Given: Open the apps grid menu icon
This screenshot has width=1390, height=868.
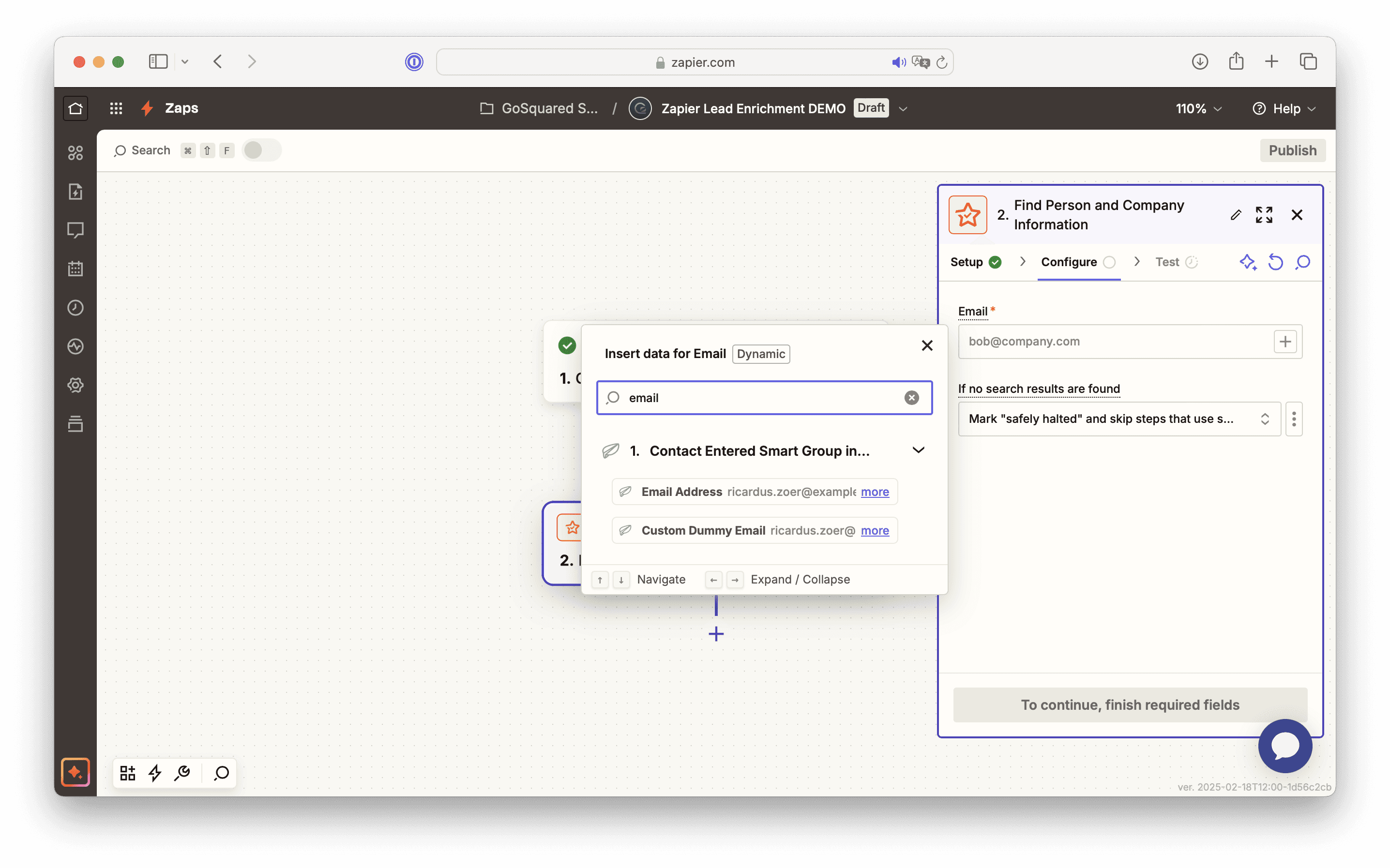Looking at the screenshot, I should [x=116, y=108].
